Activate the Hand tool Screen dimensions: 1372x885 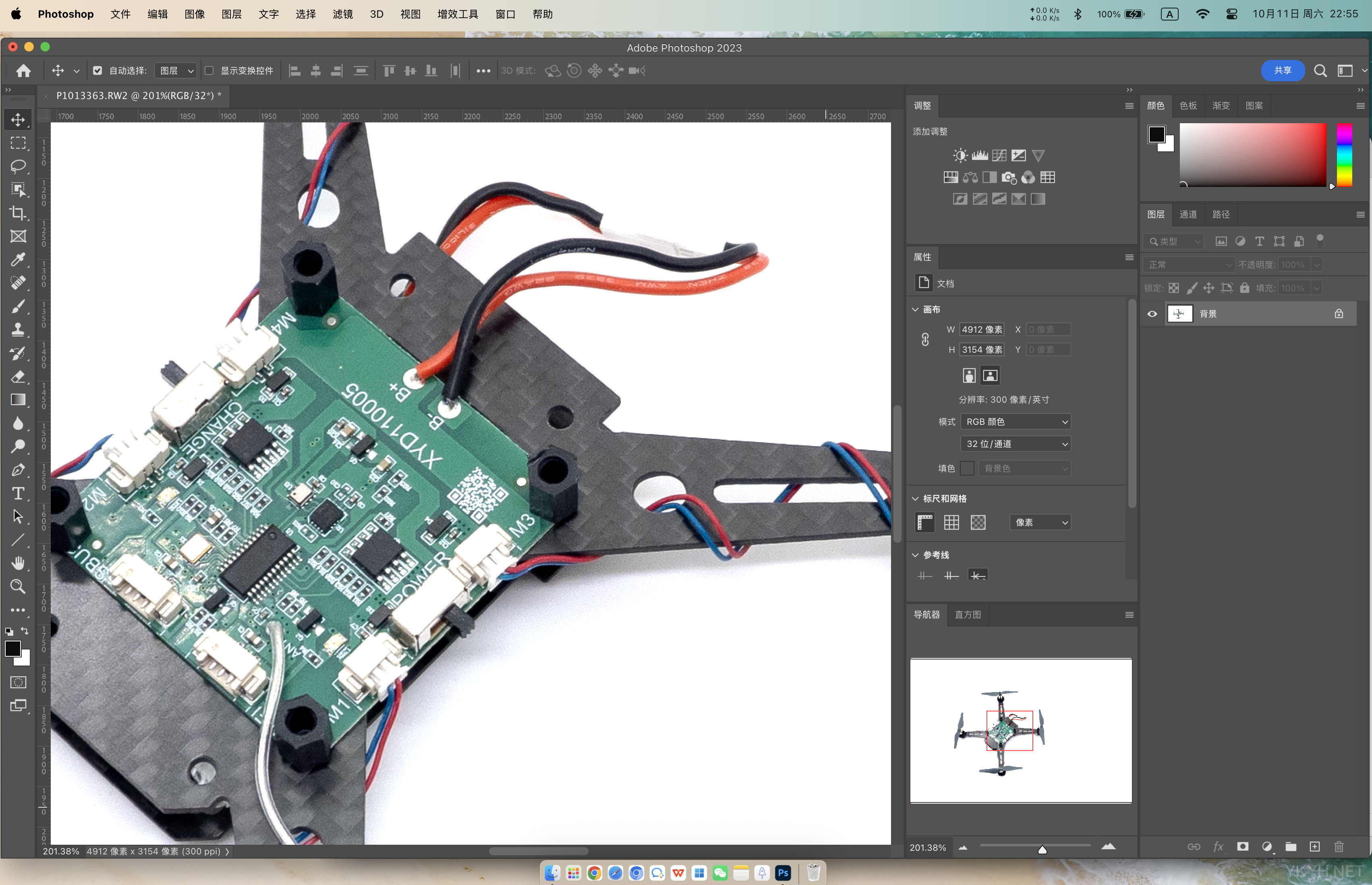(19, 563)
